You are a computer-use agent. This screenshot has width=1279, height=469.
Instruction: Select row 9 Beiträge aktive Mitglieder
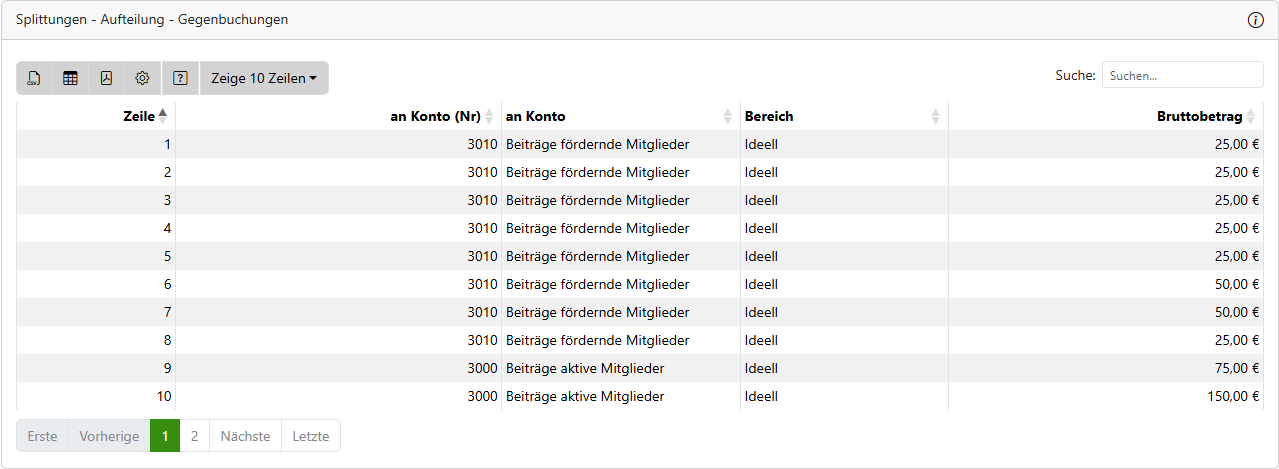coord(585,368)
